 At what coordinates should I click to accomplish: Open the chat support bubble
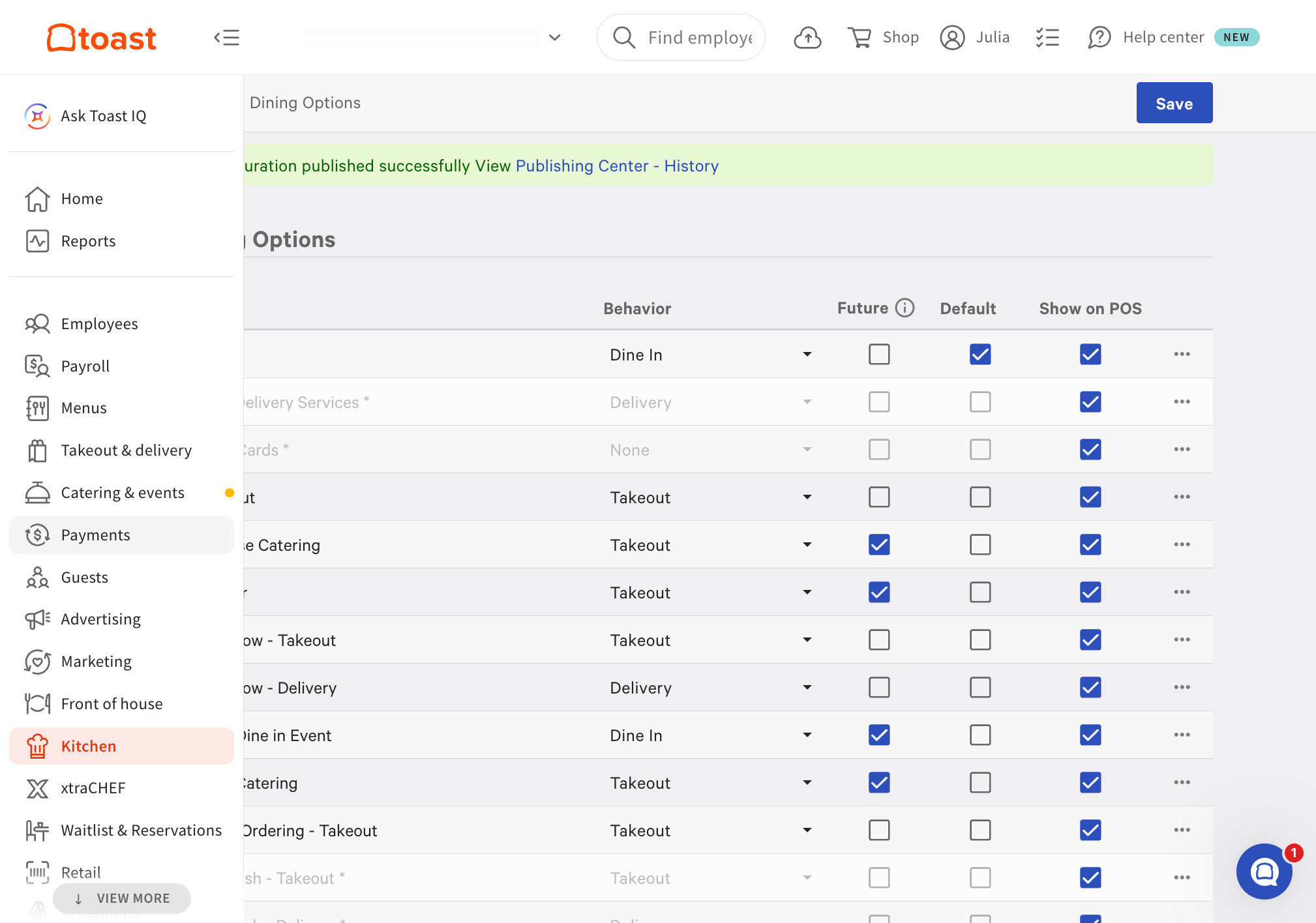(x=1264, y=871)
